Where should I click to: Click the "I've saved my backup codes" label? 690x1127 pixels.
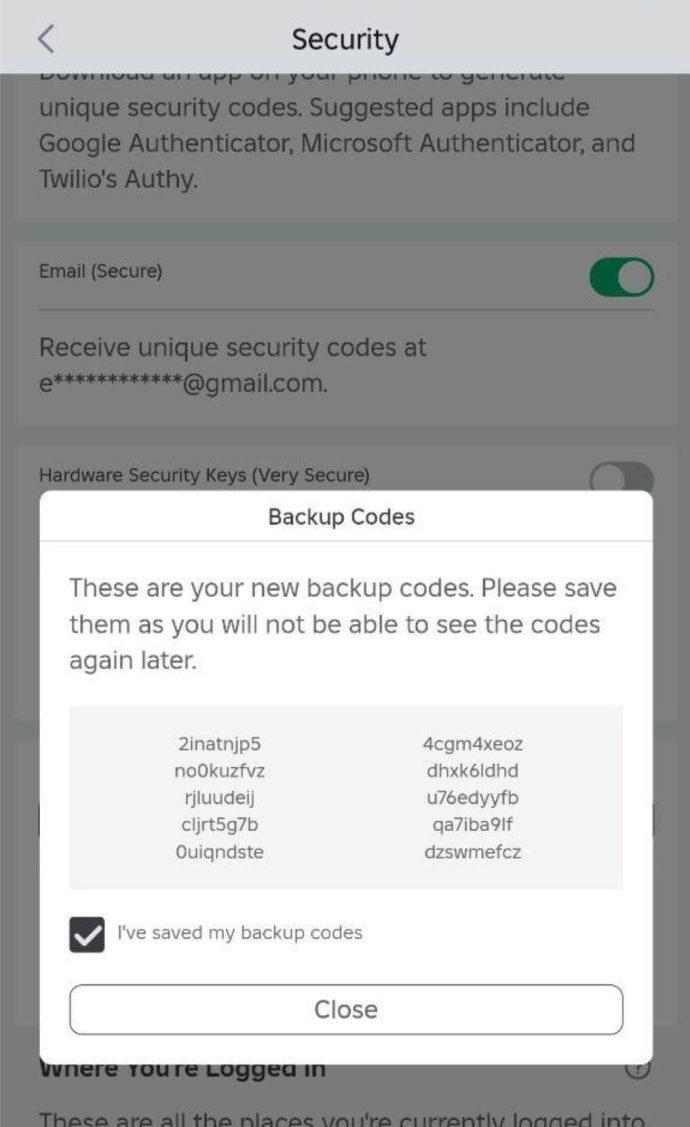point(240,933)
